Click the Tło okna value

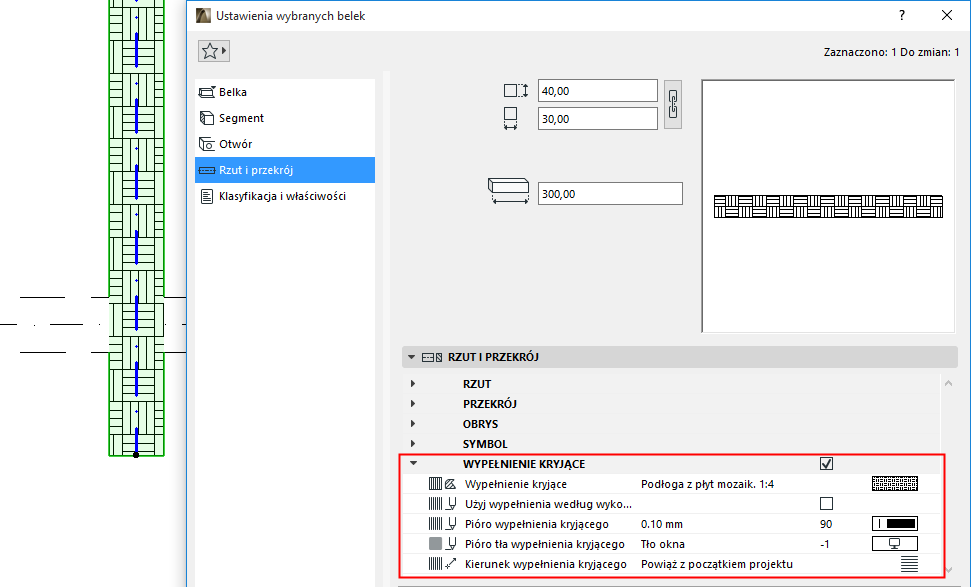pos(663,544)
